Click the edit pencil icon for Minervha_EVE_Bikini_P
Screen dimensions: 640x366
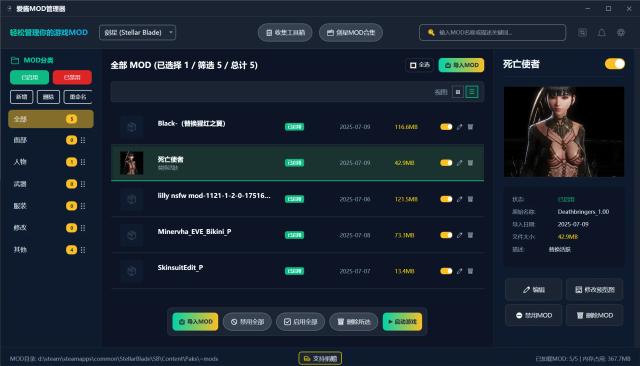click(x=460, y=235)
